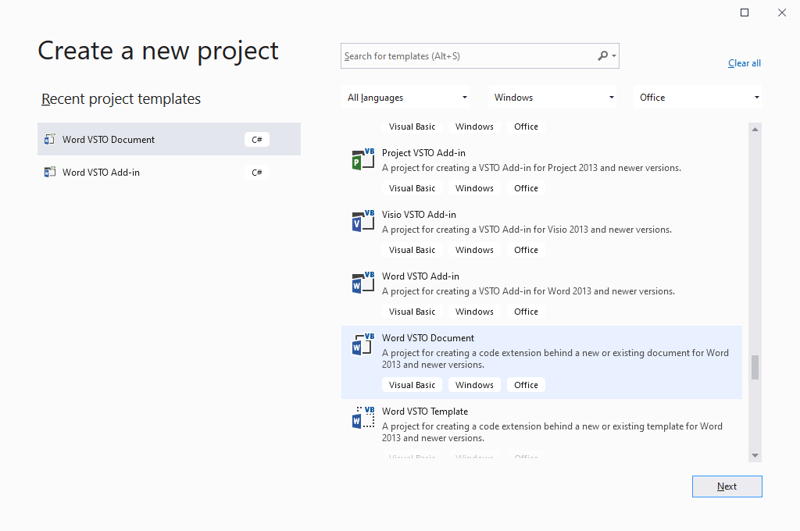Click the Next button
The height and width of the screenshot is (531, 800).
(x=727, y=487)
